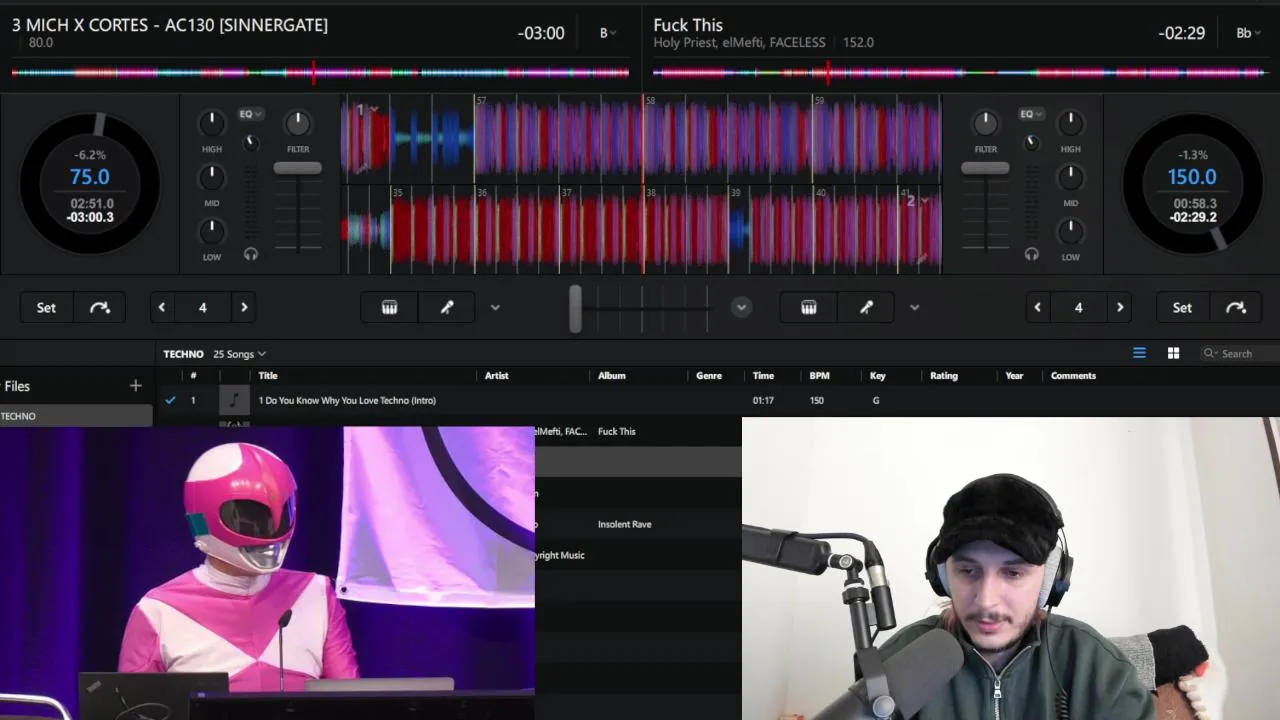The width and height of the screenshot is (1280, 720).
Task: Click the left deck jump-to-cue arrow icon
Action: coord(100,307)
